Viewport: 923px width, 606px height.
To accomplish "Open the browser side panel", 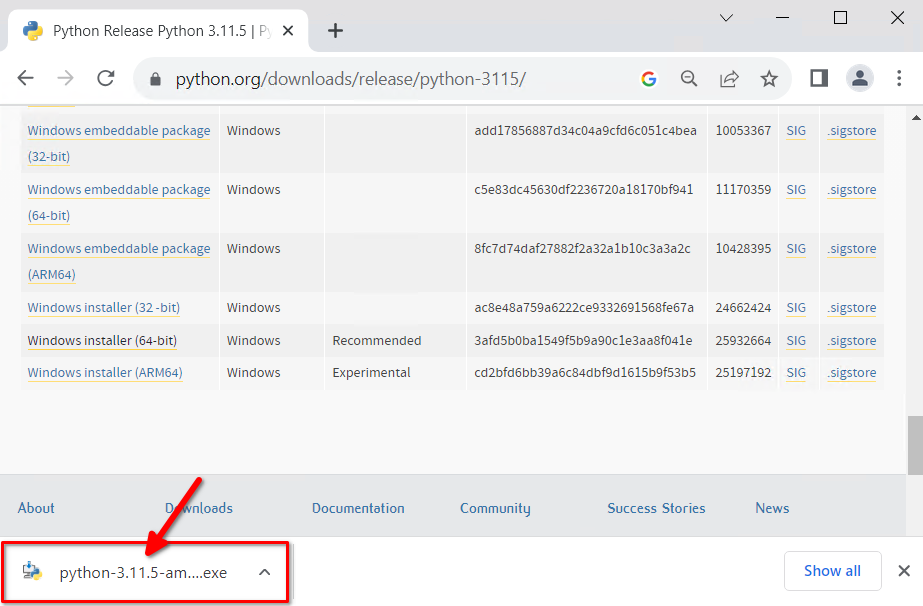I will coord(819,78).
